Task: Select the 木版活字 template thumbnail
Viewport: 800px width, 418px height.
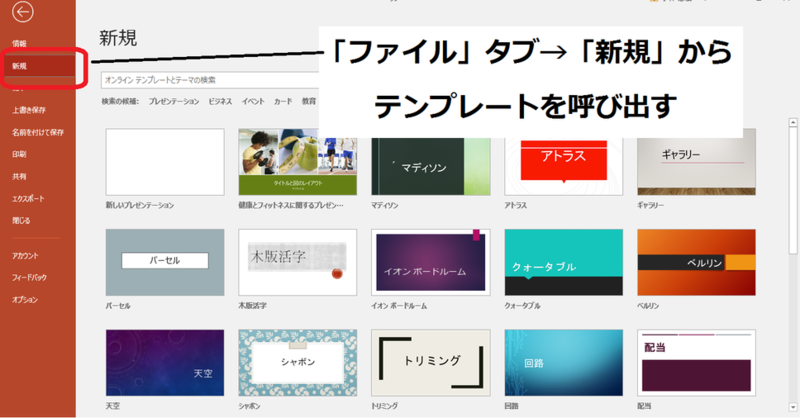Action: pos(297,262)
